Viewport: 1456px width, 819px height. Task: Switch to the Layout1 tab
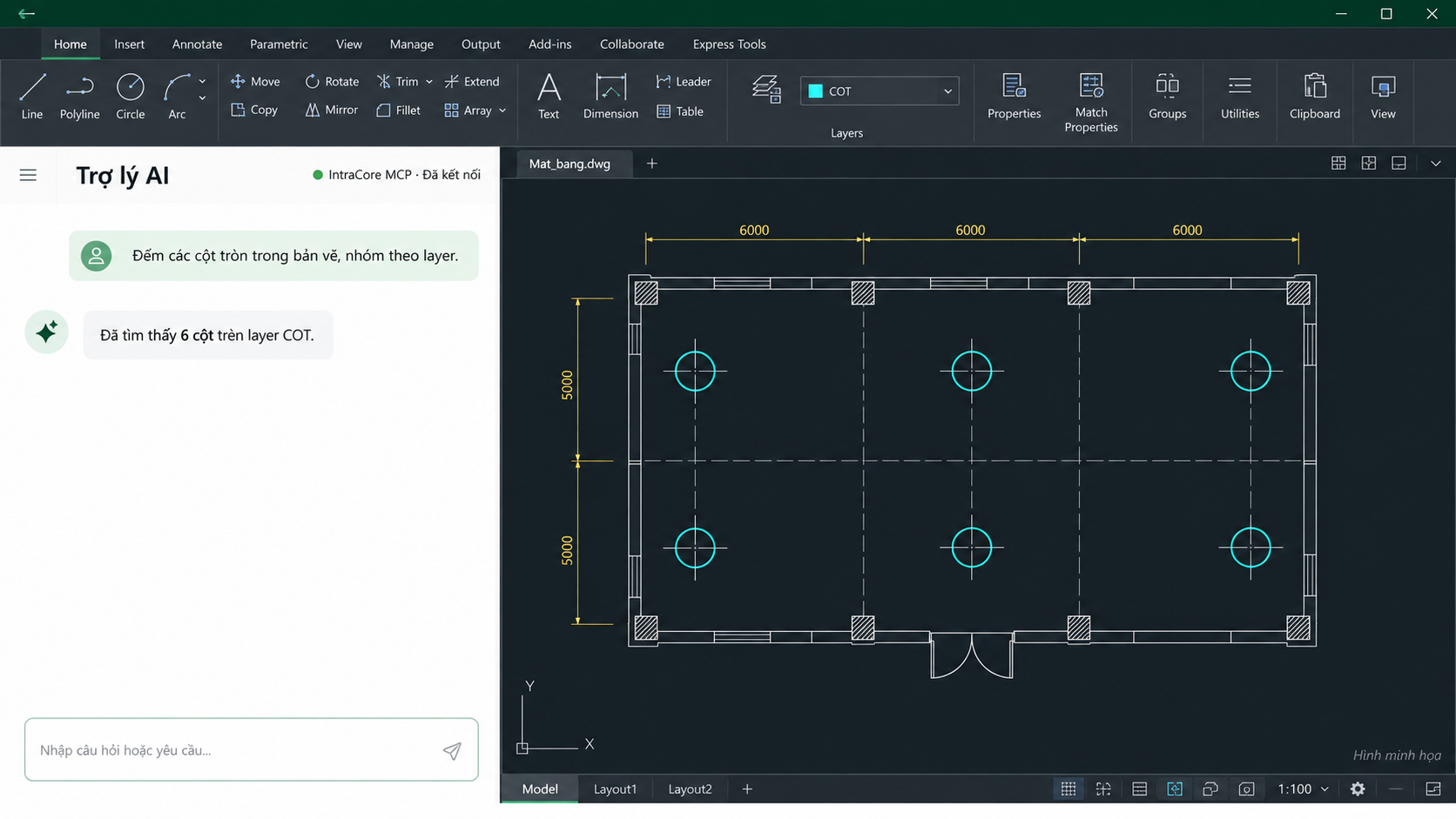point(615,789)
